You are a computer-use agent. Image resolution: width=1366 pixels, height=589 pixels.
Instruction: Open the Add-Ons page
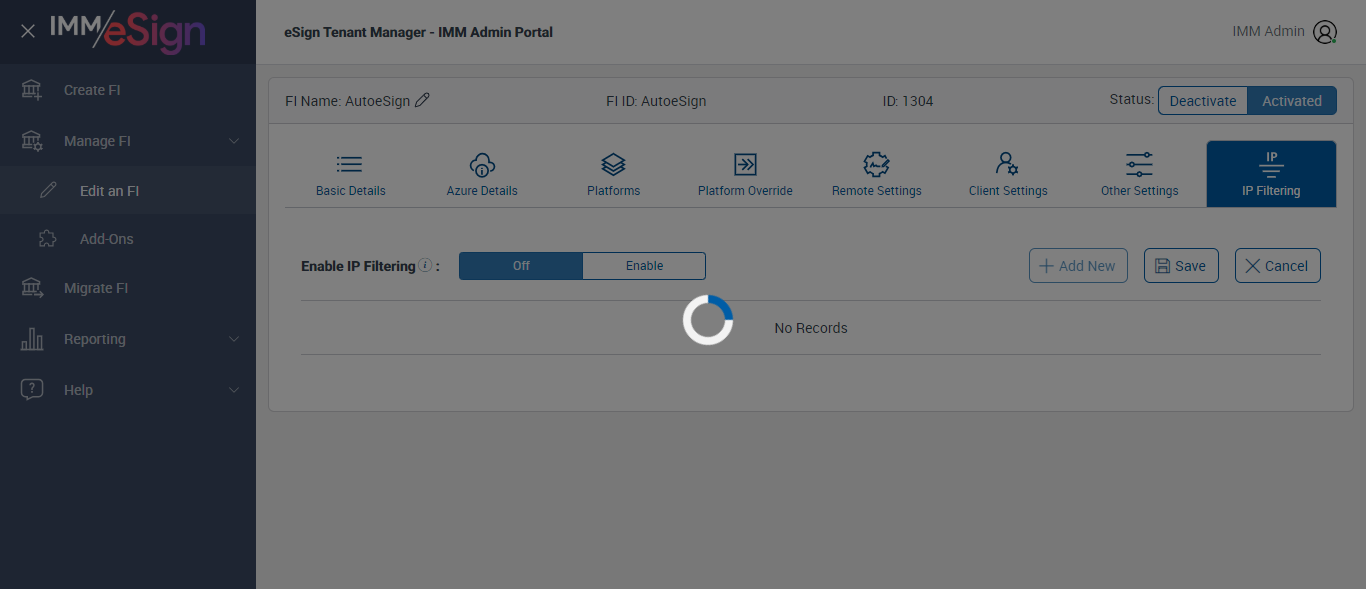(x=128, y=239)
